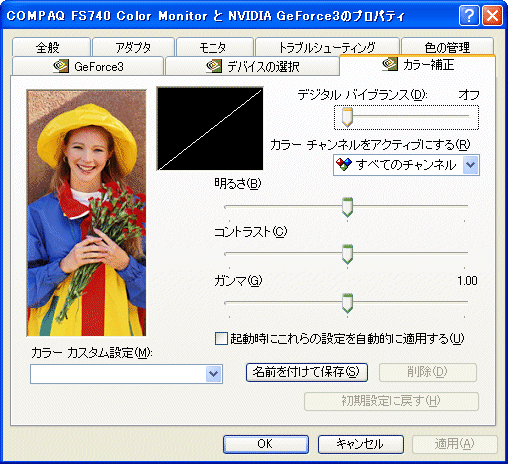508x464 pixels.
Task: Click the NVIDIA icon on the GeForce3 tab
Action: point(60,66)
